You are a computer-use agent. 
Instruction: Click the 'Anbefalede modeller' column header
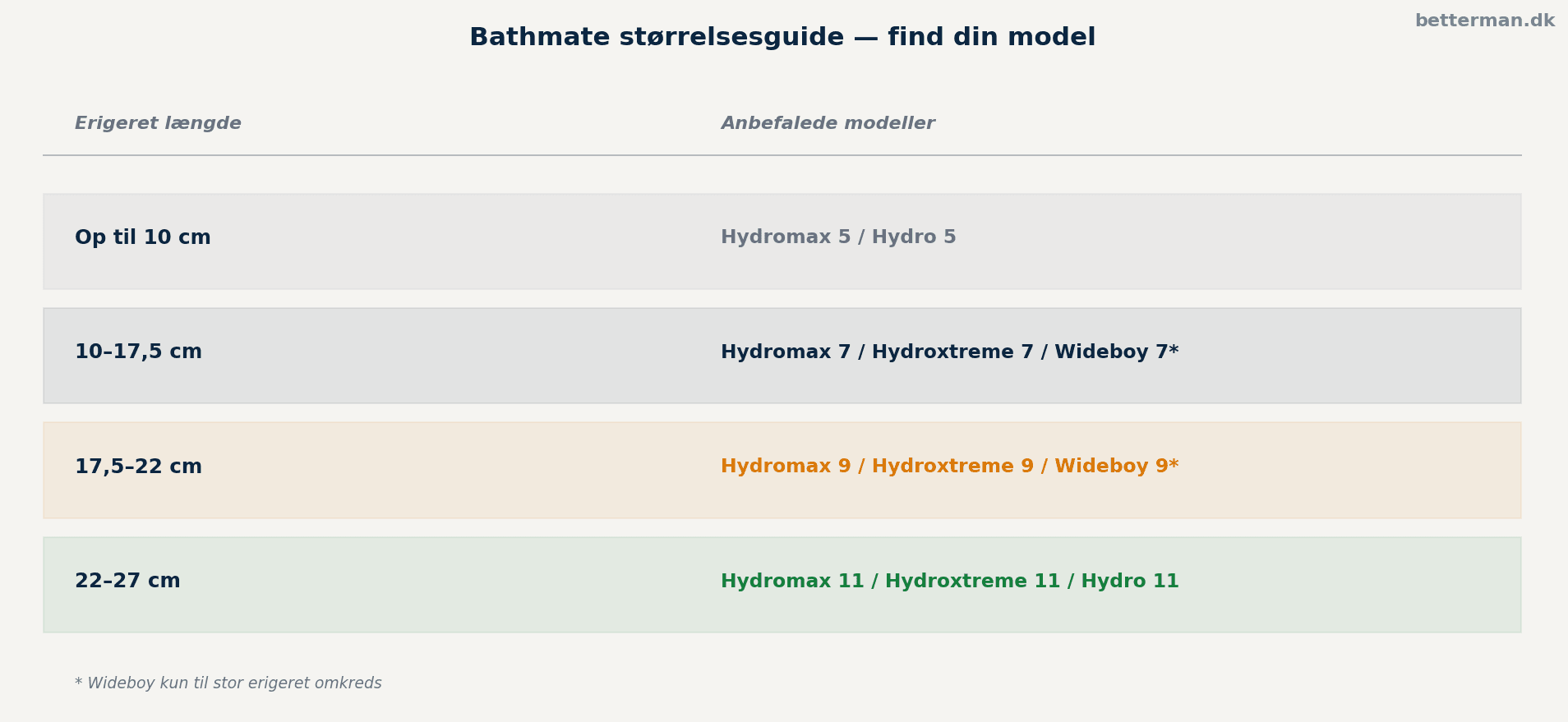[x=828, y=124]
